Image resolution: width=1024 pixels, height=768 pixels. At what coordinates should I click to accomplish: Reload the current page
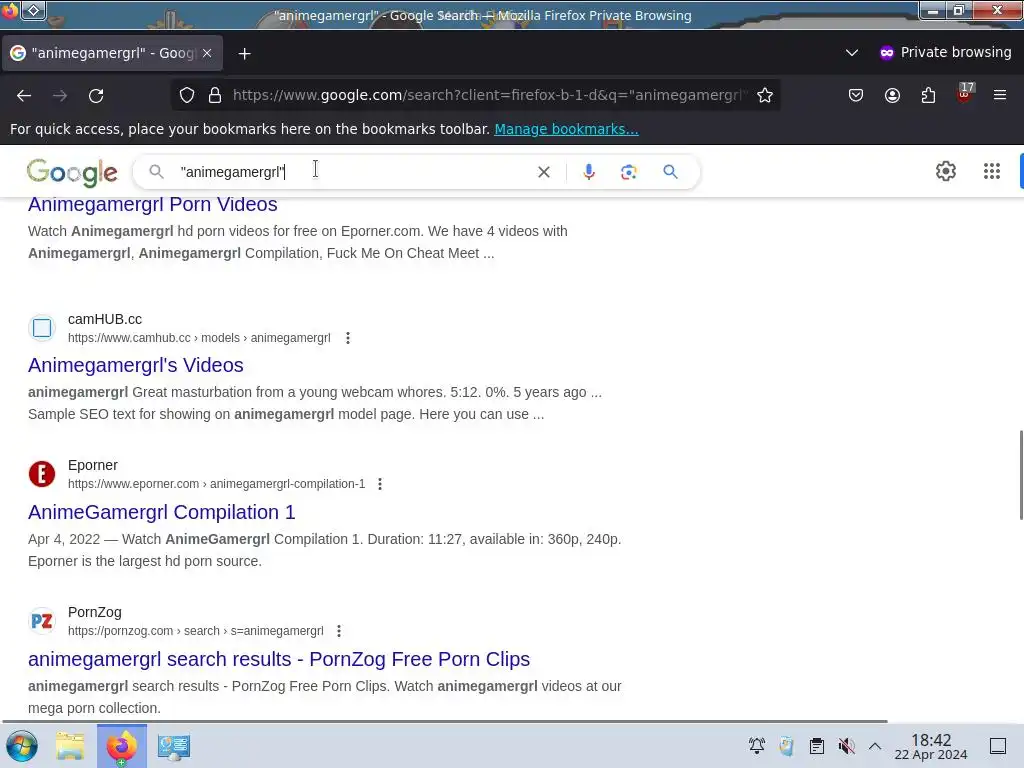96,95
